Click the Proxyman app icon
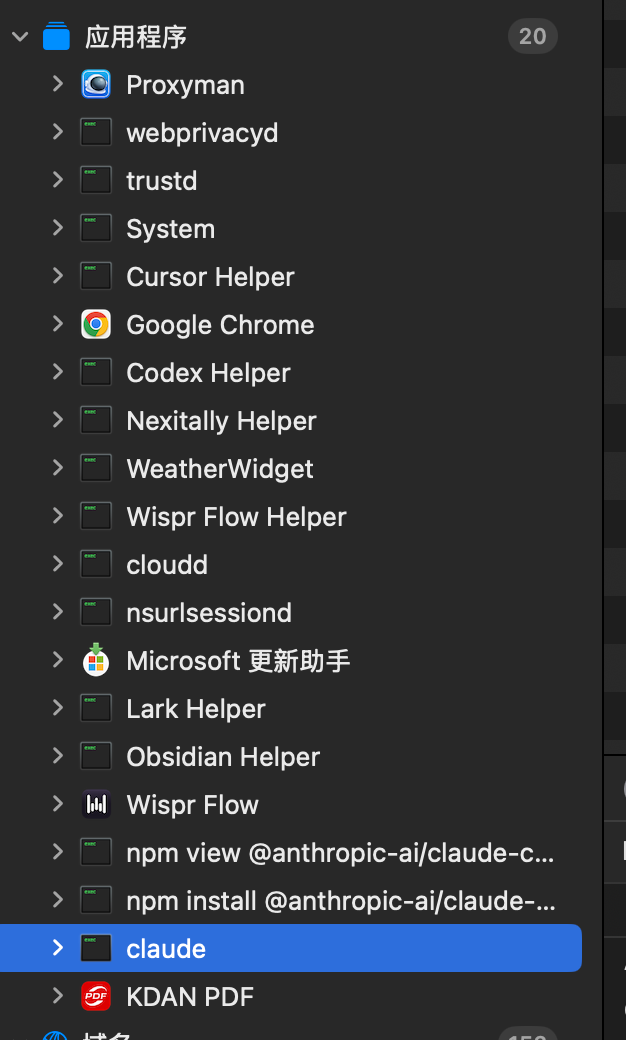Screen dimensions: 626x1040 [96, 85]
